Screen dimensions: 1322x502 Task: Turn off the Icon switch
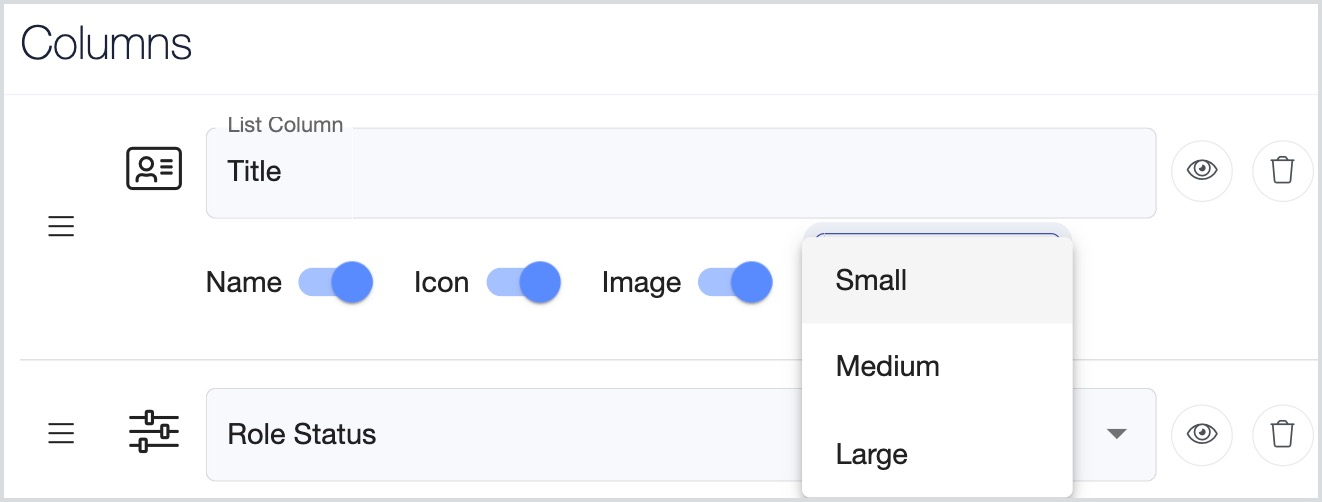(524, 282)
